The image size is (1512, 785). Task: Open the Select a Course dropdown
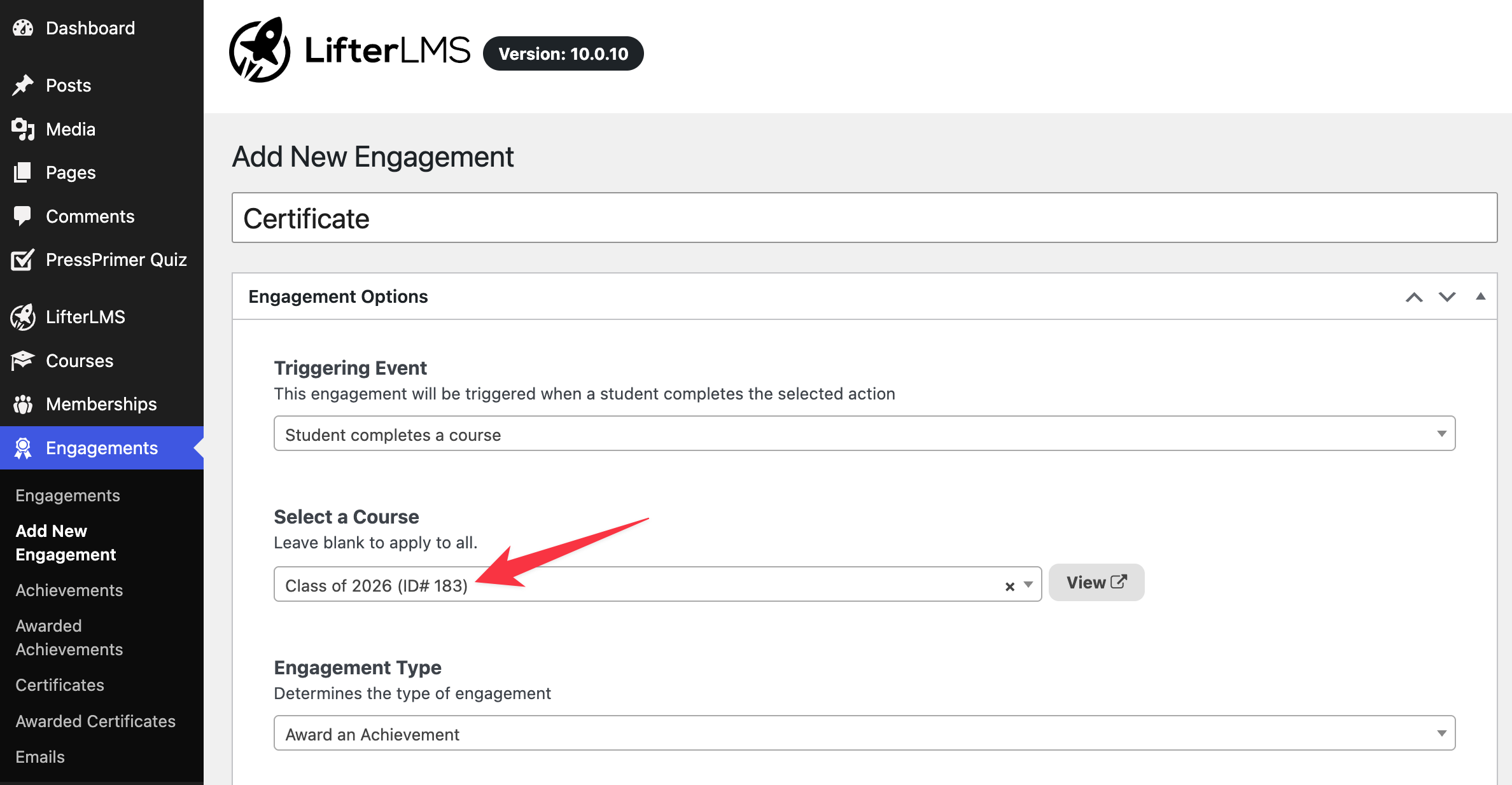[657, 584]
